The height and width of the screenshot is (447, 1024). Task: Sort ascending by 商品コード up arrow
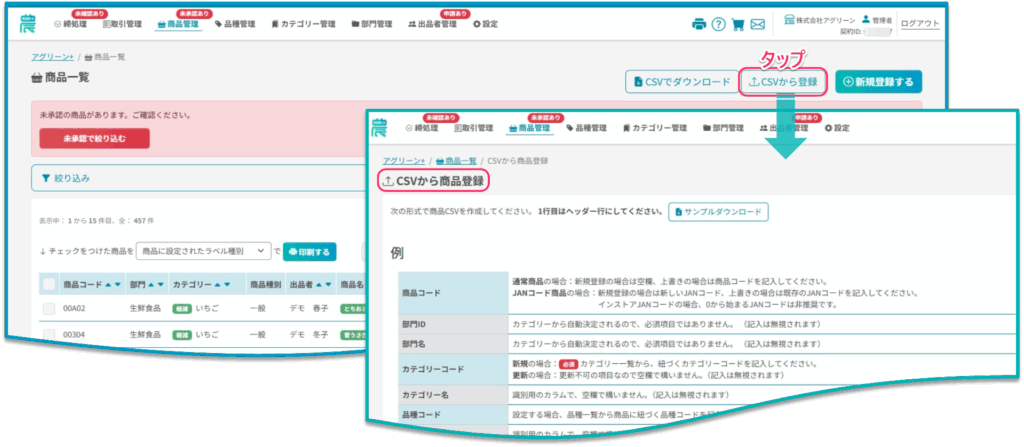click(x=108, y=284)
